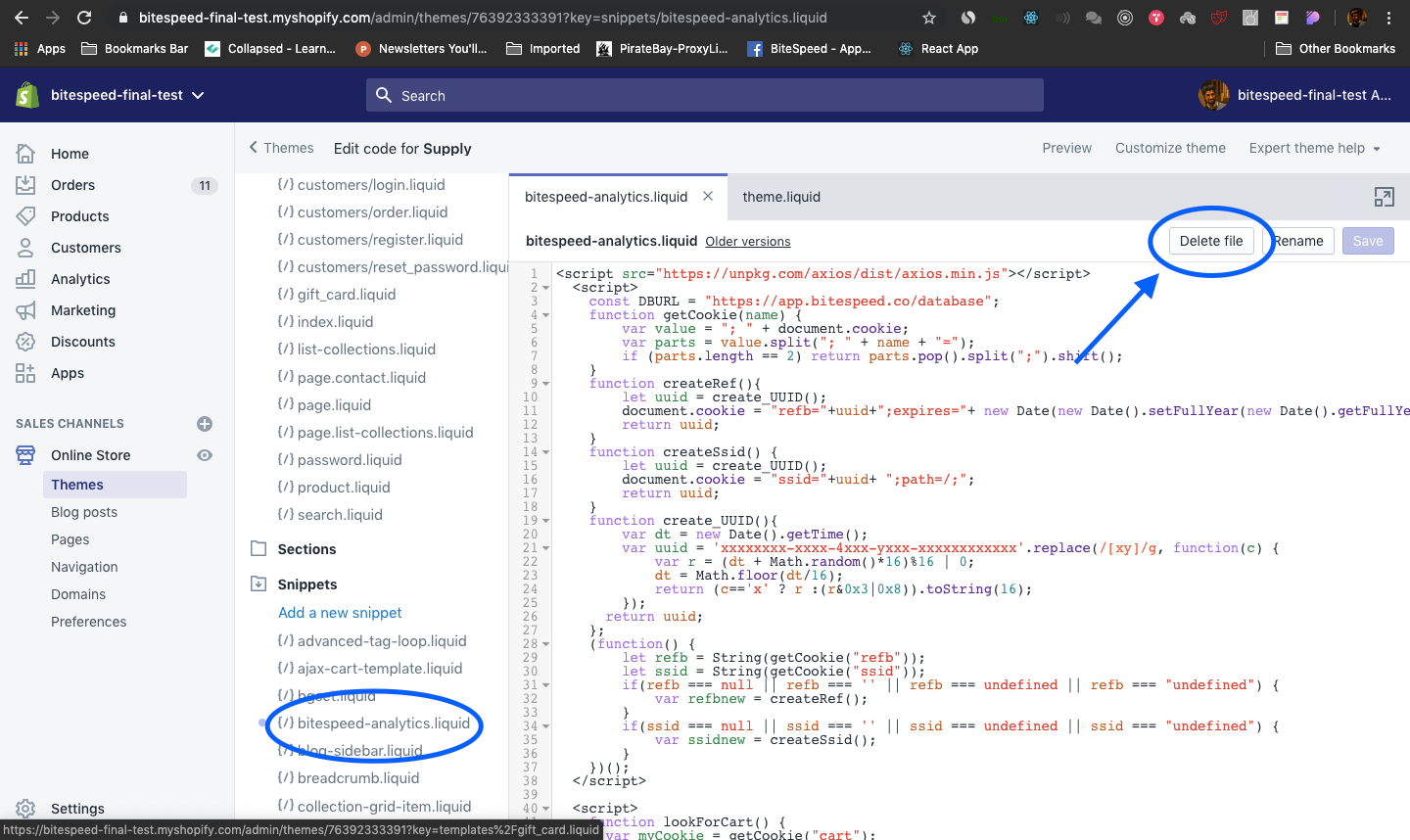Open the Chrome three-dot menu
Screen dimensions: 1410x840
pos(1388,18)
